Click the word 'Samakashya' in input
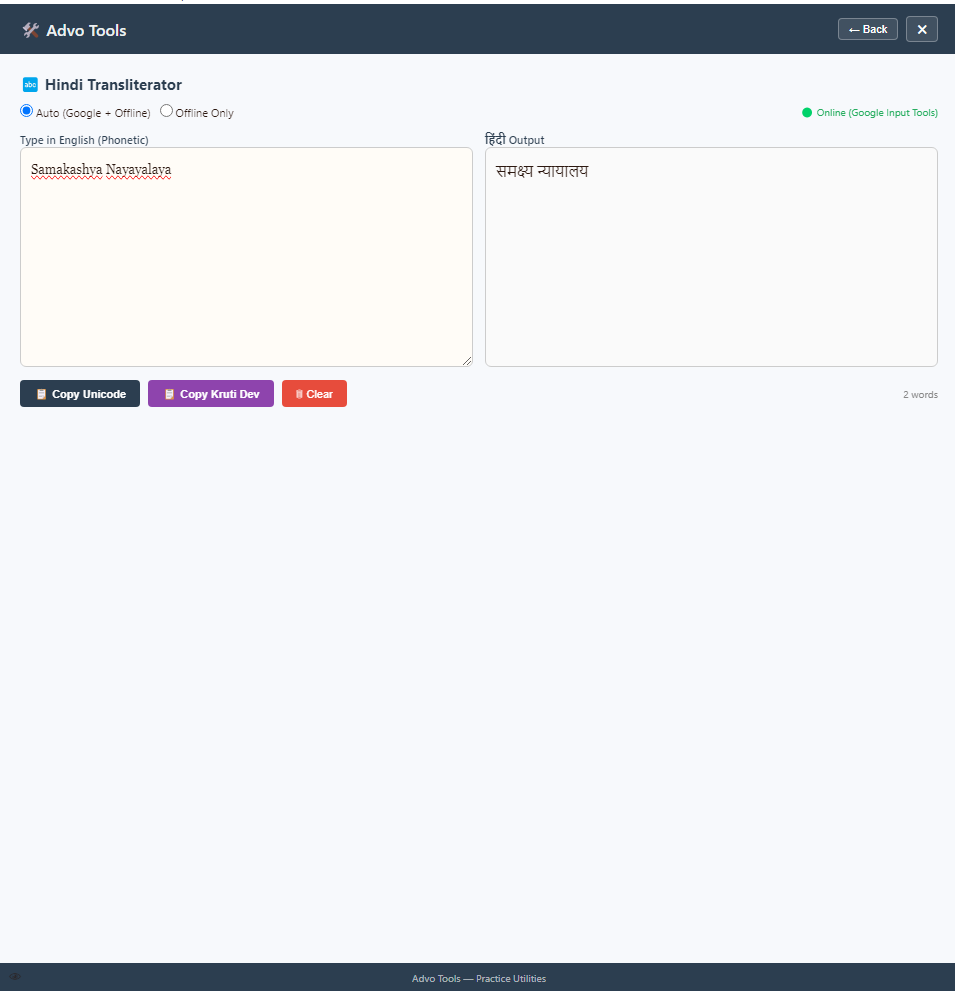The image size is (955, 991). tap(66, 170)
